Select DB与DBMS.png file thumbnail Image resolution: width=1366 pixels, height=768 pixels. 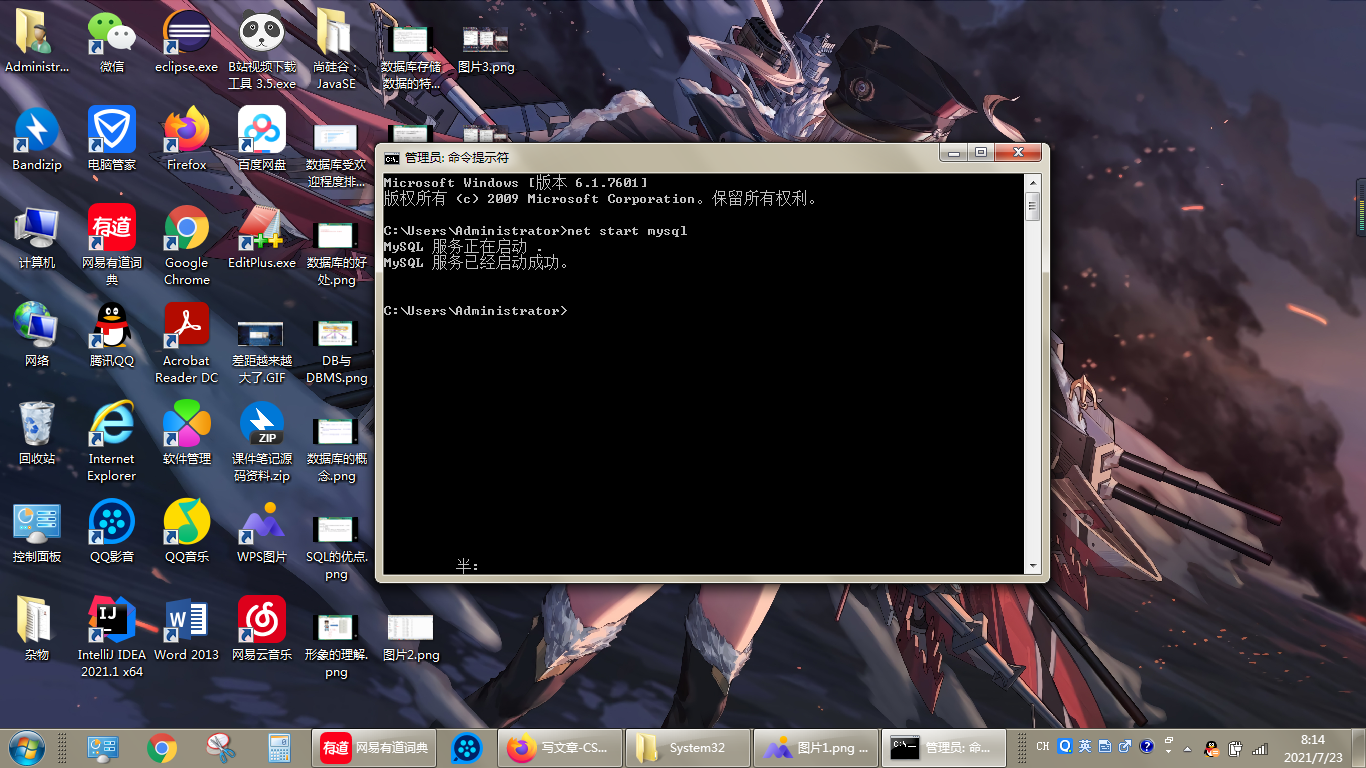coord(336,334)
